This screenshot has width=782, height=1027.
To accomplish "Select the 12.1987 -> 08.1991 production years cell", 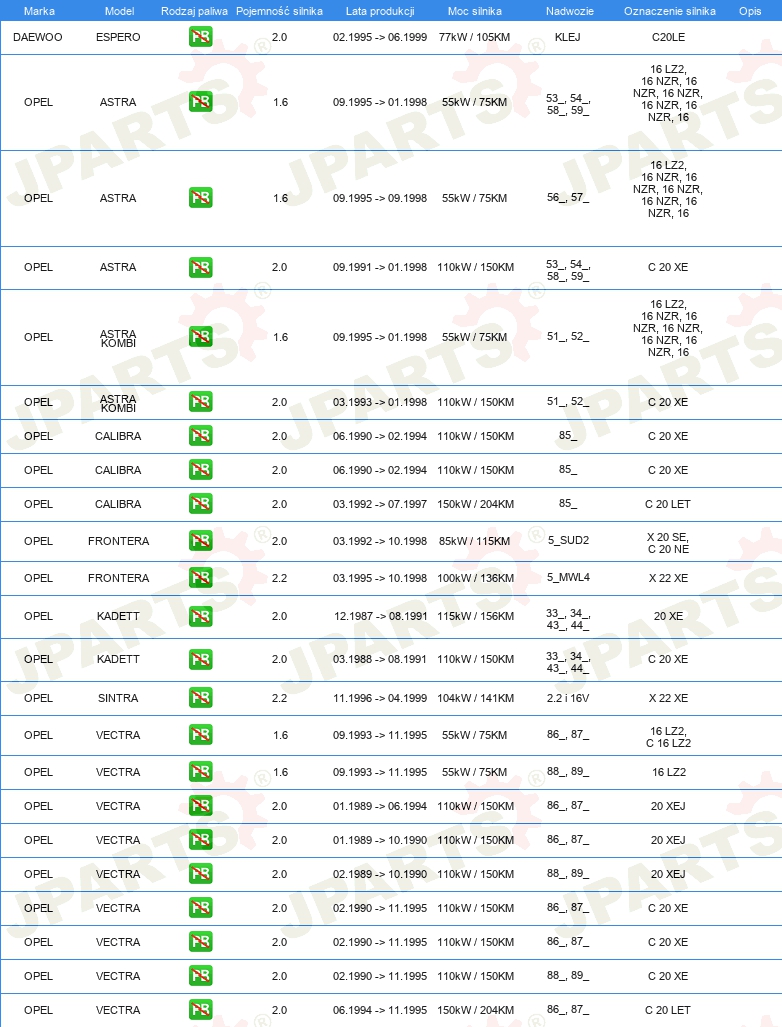I will 380,616.
